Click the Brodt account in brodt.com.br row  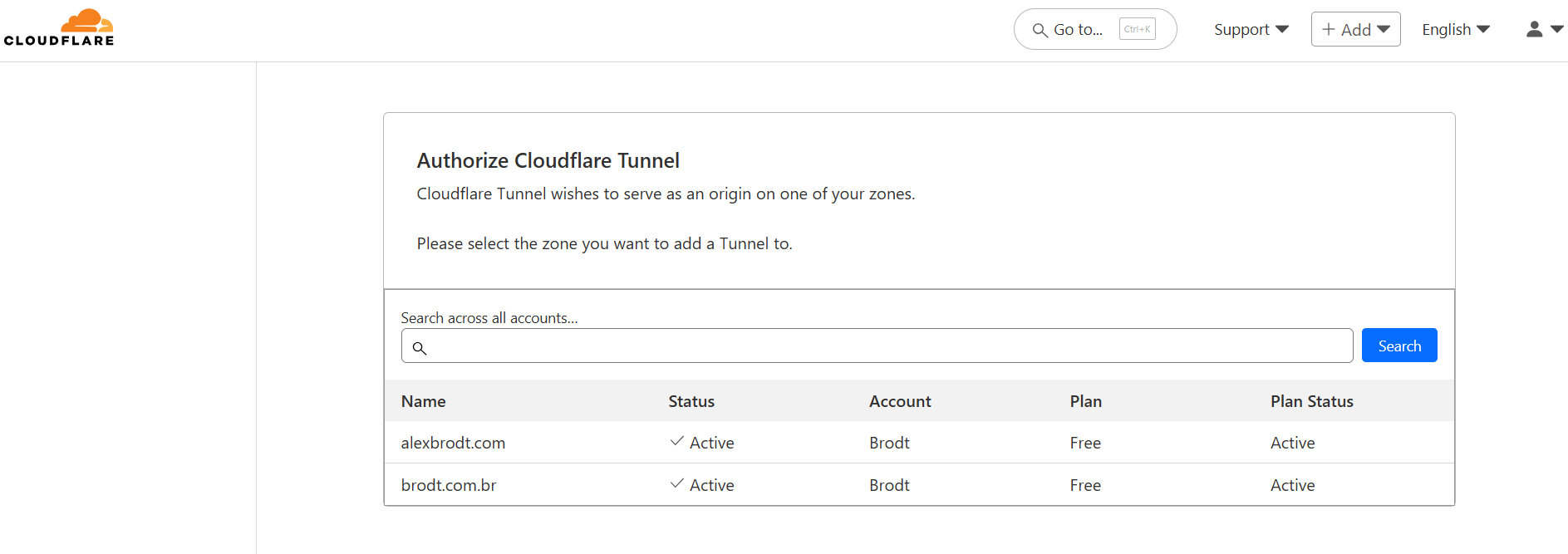click(889, 485)
